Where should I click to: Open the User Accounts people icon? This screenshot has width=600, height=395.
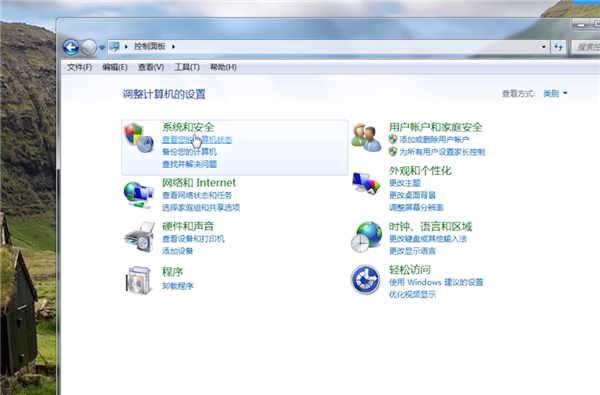pyautogui.click(x=366, y=137)
